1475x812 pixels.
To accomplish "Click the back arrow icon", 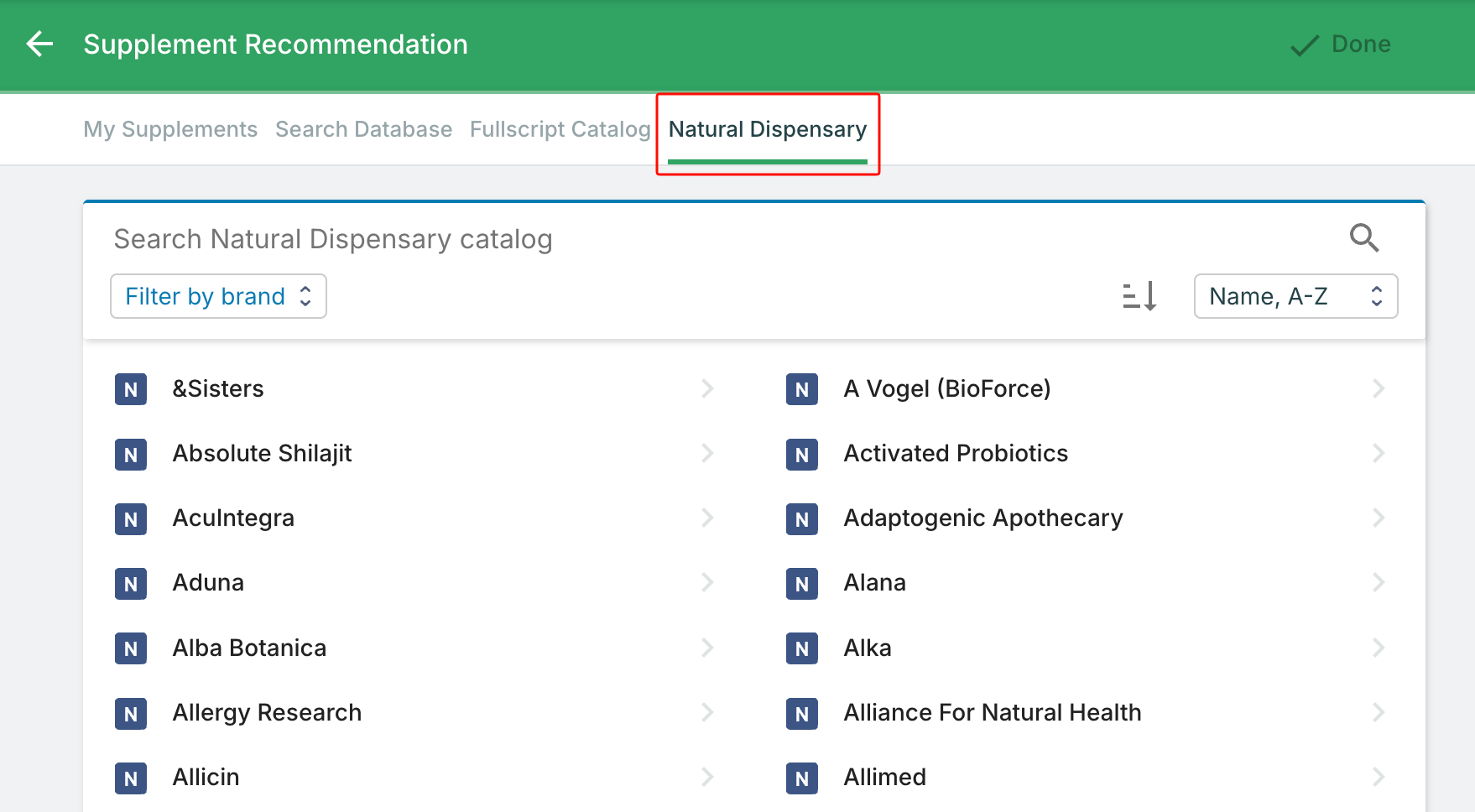I will coord(39,44).
